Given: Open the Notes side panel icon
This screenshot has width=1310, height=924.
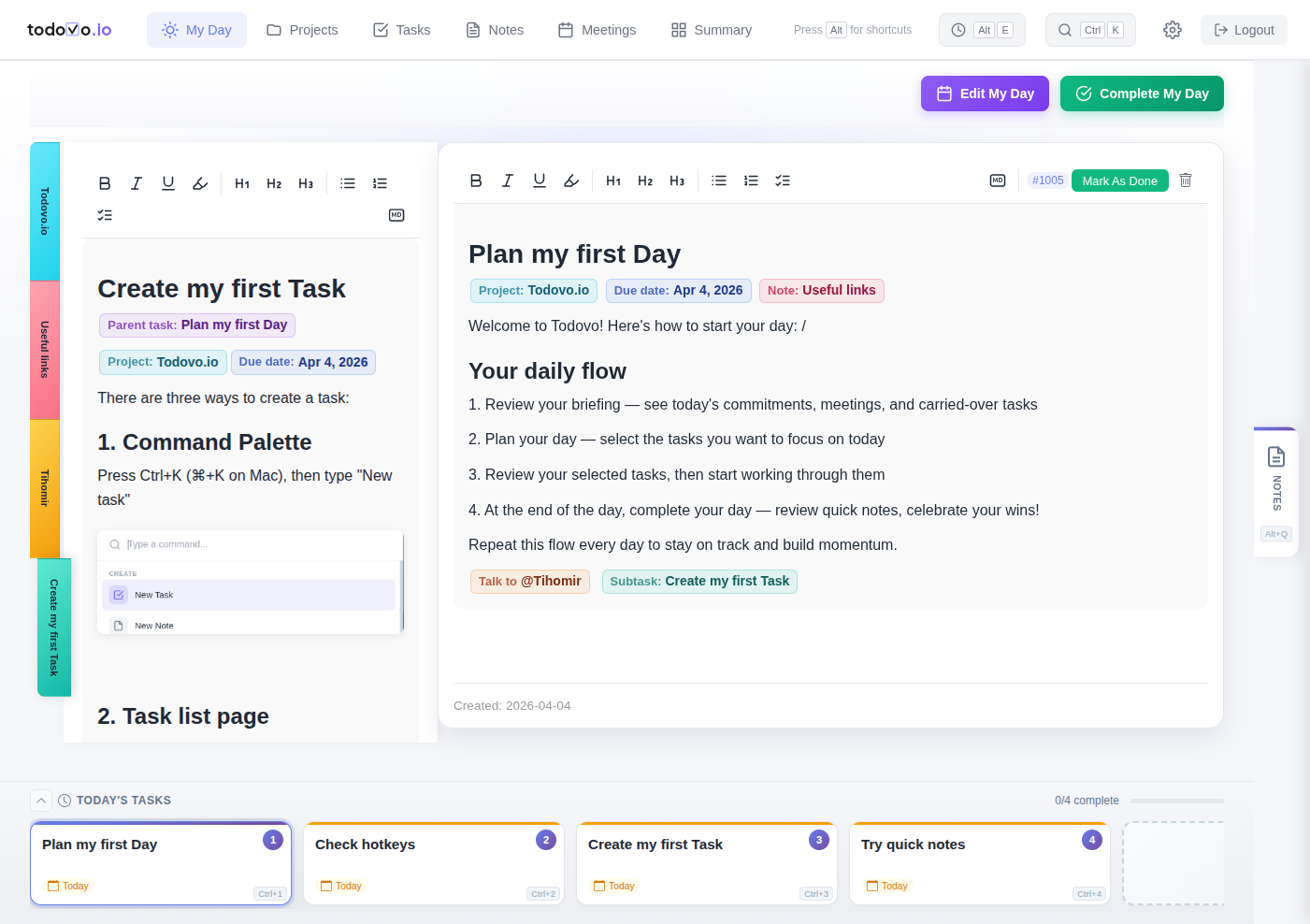Looking at the screenshot, I should coord(1276,456).
